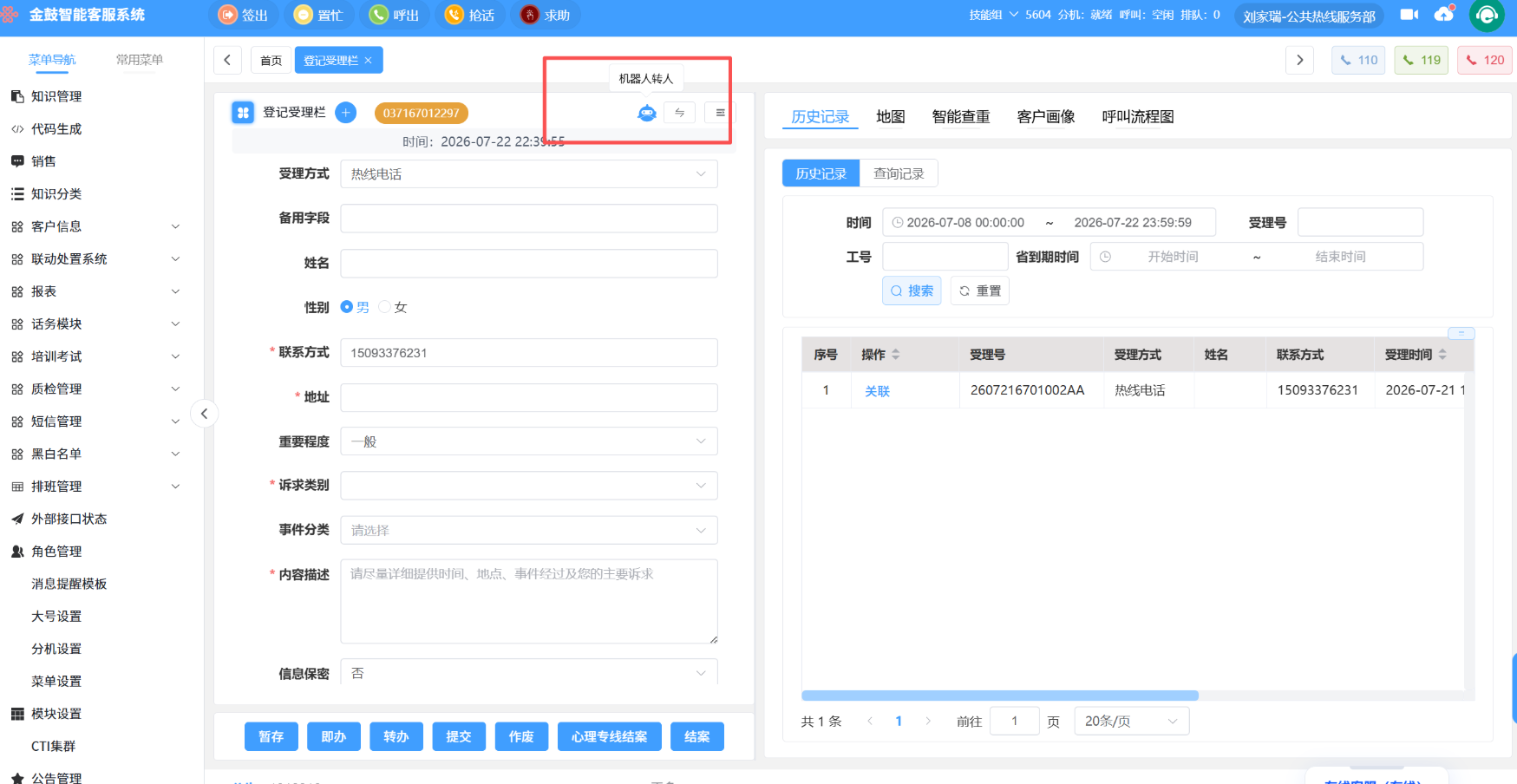Open the 重要程度 dropdown

(x=529, y=441)
